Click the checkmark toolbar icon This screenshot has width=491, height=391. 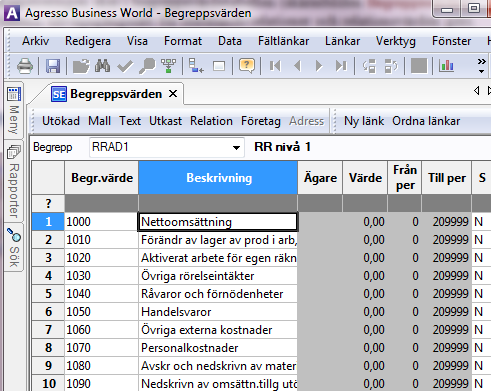[125, 66]
